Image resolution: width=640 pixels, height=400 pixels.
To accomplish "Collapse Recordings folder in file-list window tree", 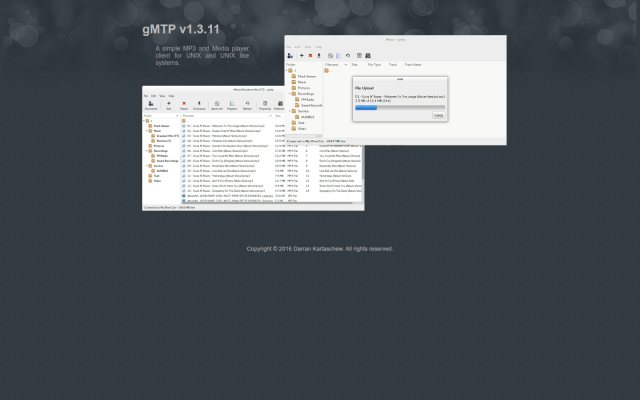I will [147, 151].
